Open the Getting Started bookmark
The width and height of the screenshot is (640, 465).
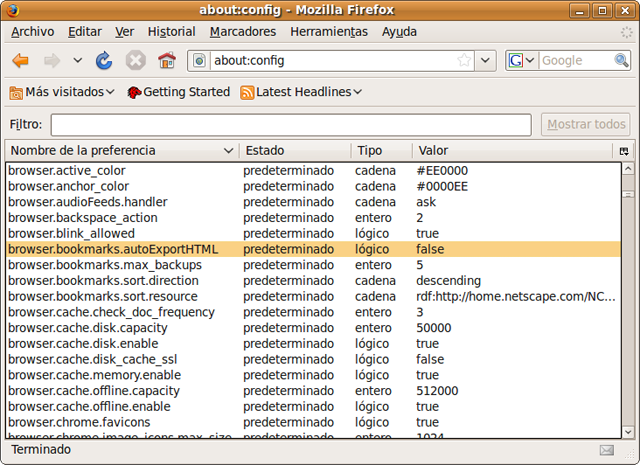tap(179, 92)
